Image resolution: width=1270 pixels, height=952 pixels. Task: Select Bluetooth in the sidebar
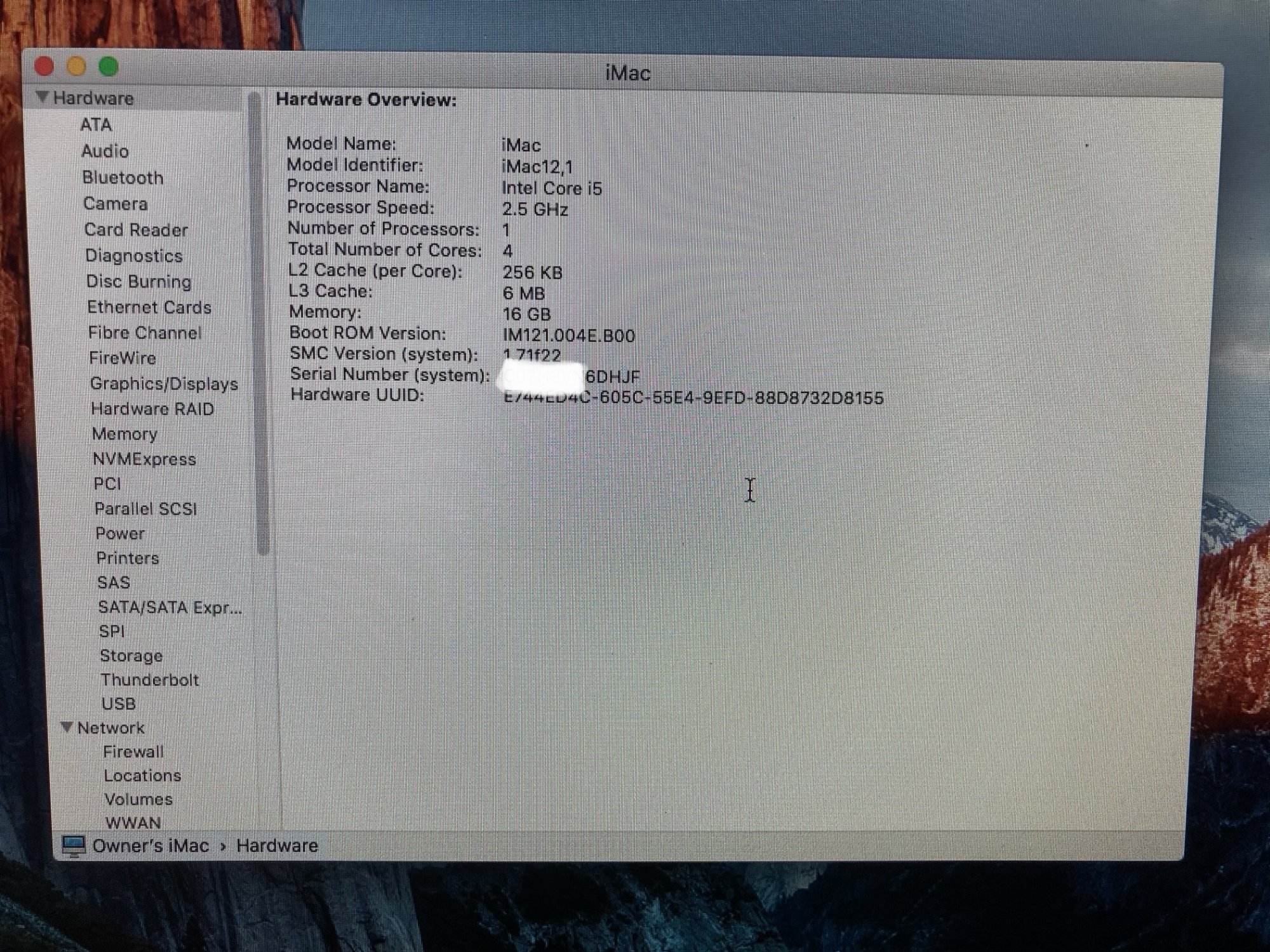(123, 178)
